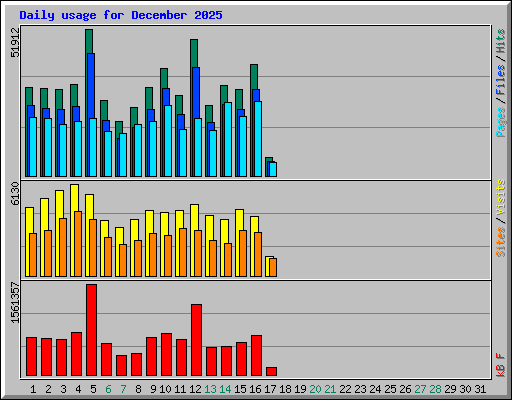Click the Hits legend label

(x=500, y=41)
